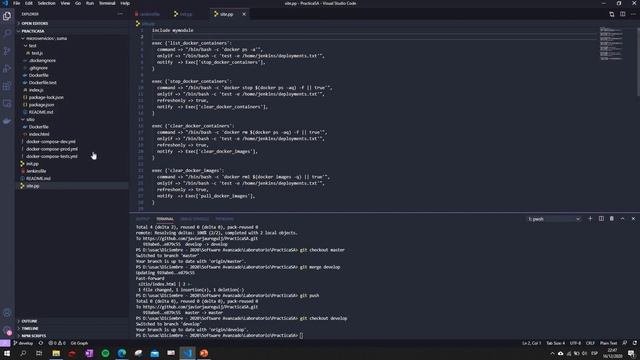This screenshot has height=360, width=640.
Task: Open the remote window indicator in status bar
Action: point(5,343)
